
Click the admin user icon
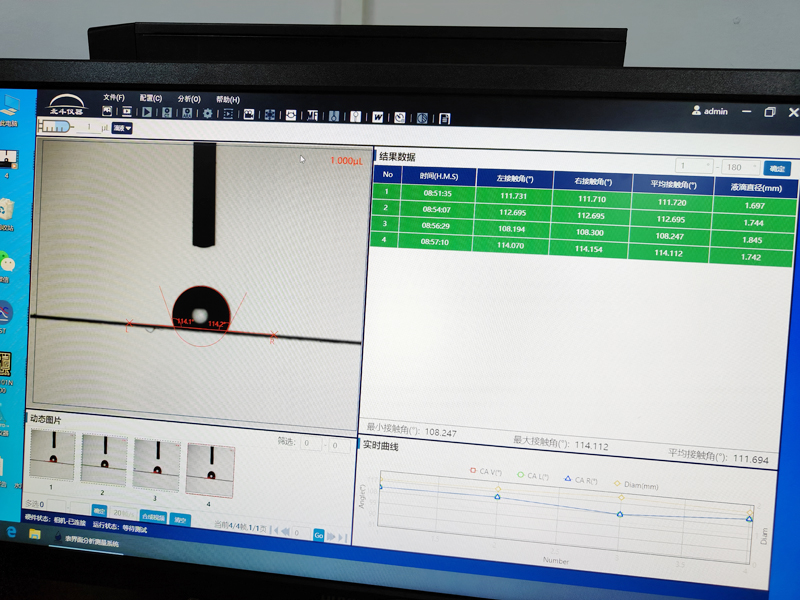coord(696,111)
